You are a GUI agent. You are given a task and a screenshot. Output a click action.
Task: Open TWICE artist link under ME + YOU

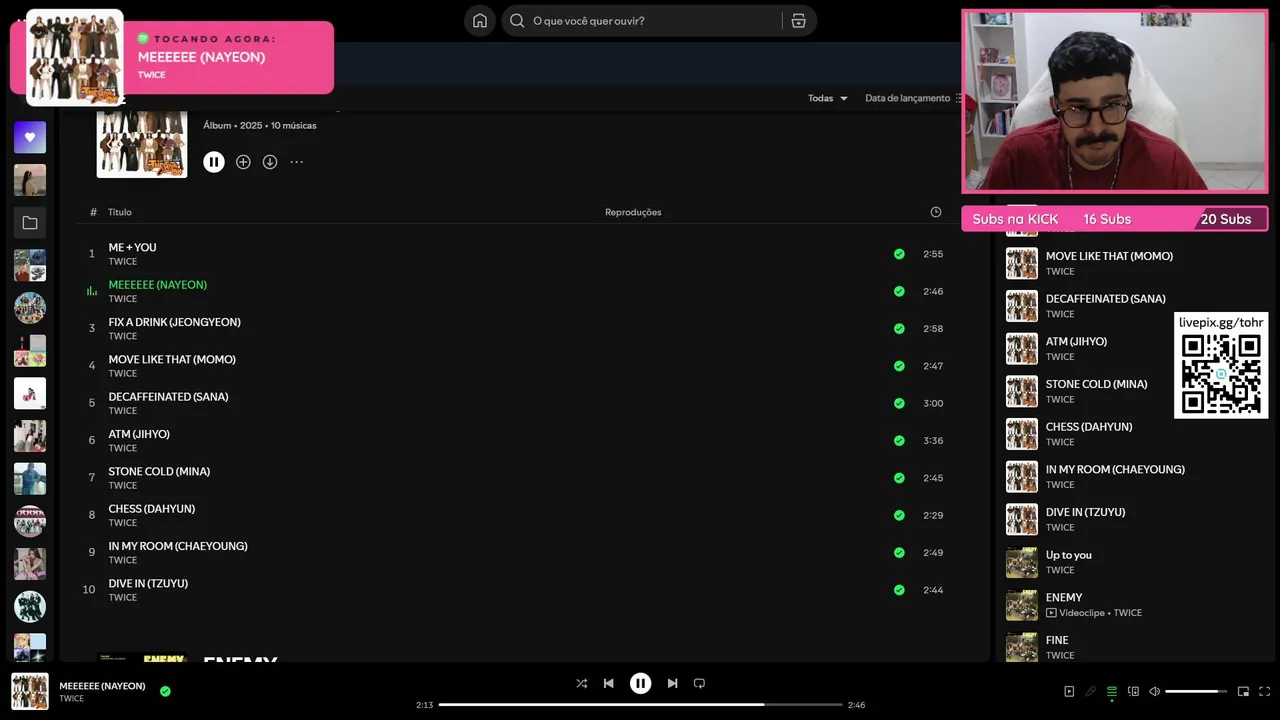123,262
